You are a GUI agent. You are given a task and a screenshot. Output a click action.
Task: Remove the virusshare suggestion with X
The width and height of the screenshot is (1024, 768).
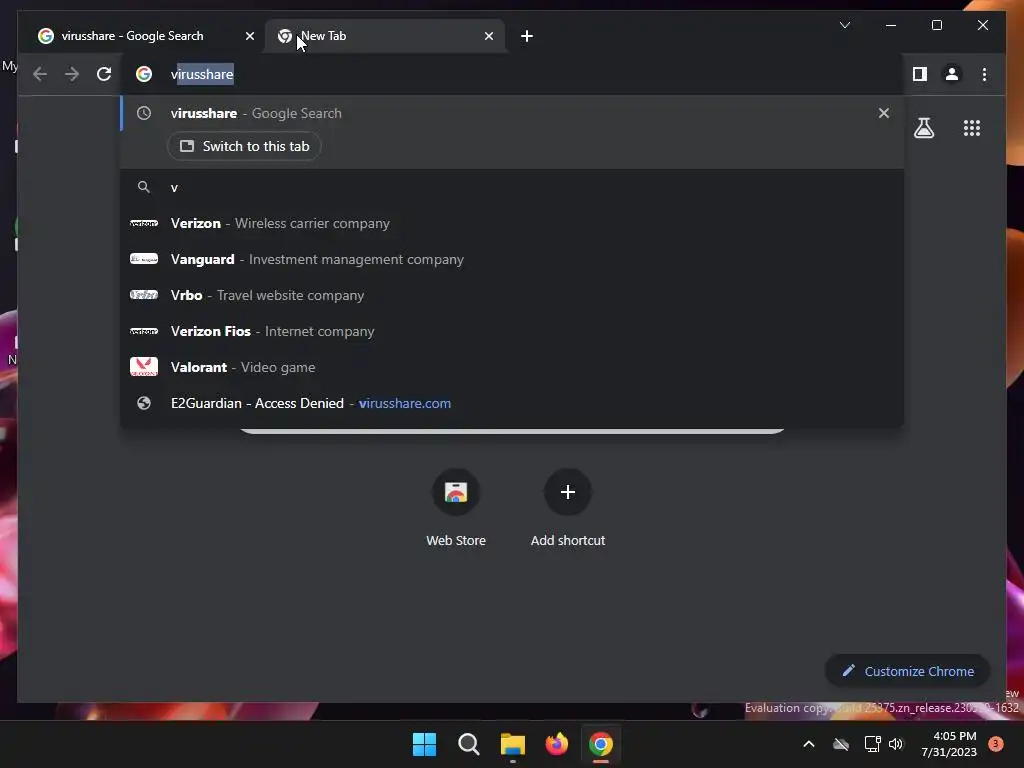pyautogui.click(x=884, y=113)
